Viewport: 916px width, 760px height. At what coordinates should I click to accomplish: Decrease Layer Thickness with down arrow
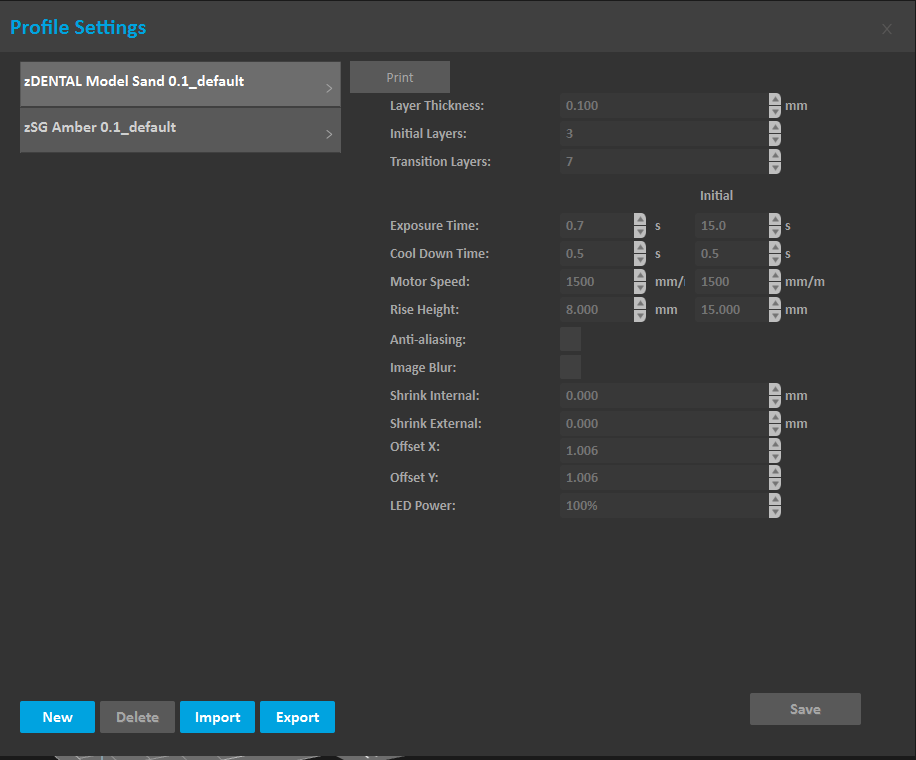[775, 112]
